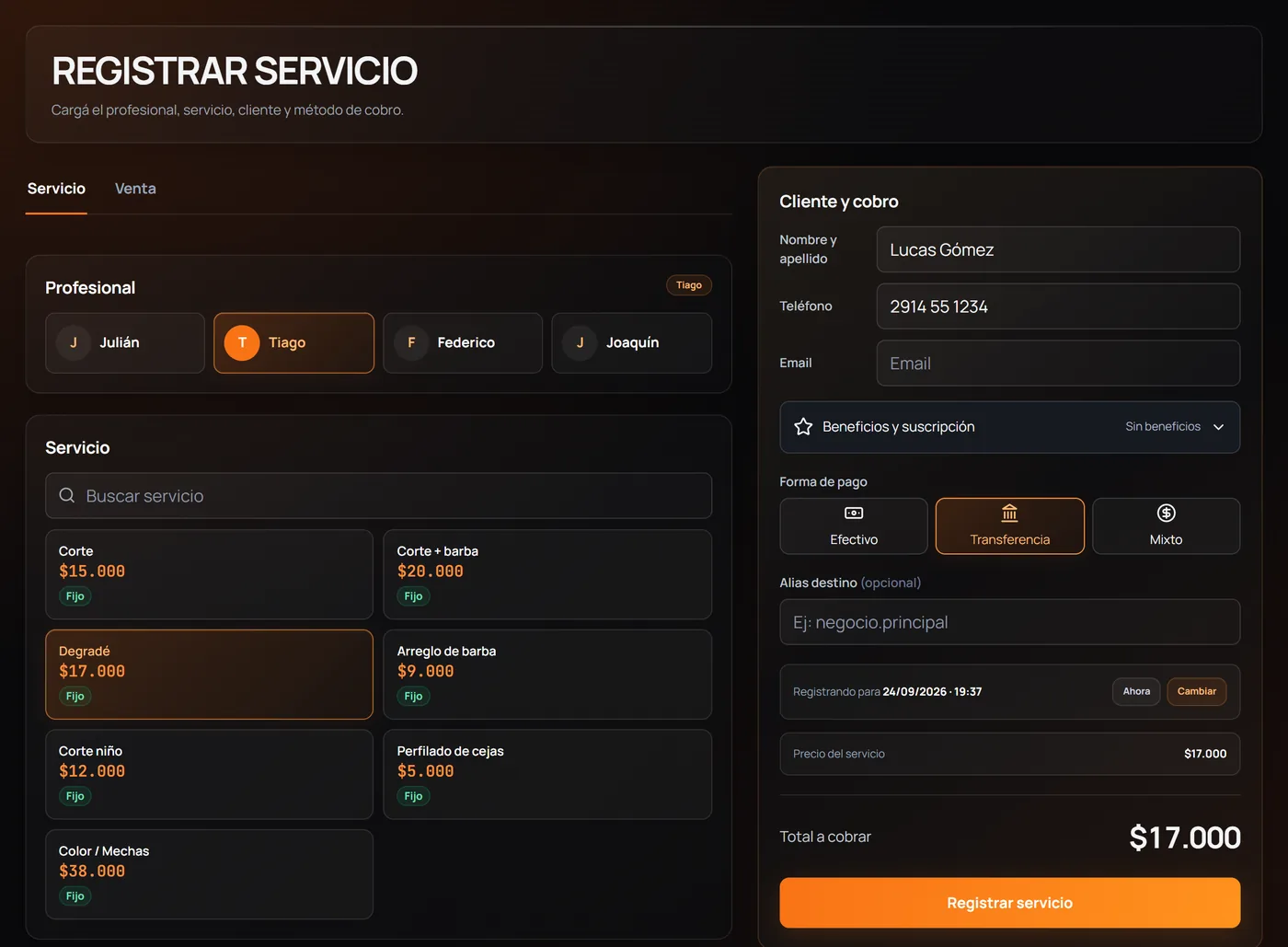Click the REGISTRAR SERVICIO page heading
The width and height of the screenshot is (1288, 947).
pos(235,71)
